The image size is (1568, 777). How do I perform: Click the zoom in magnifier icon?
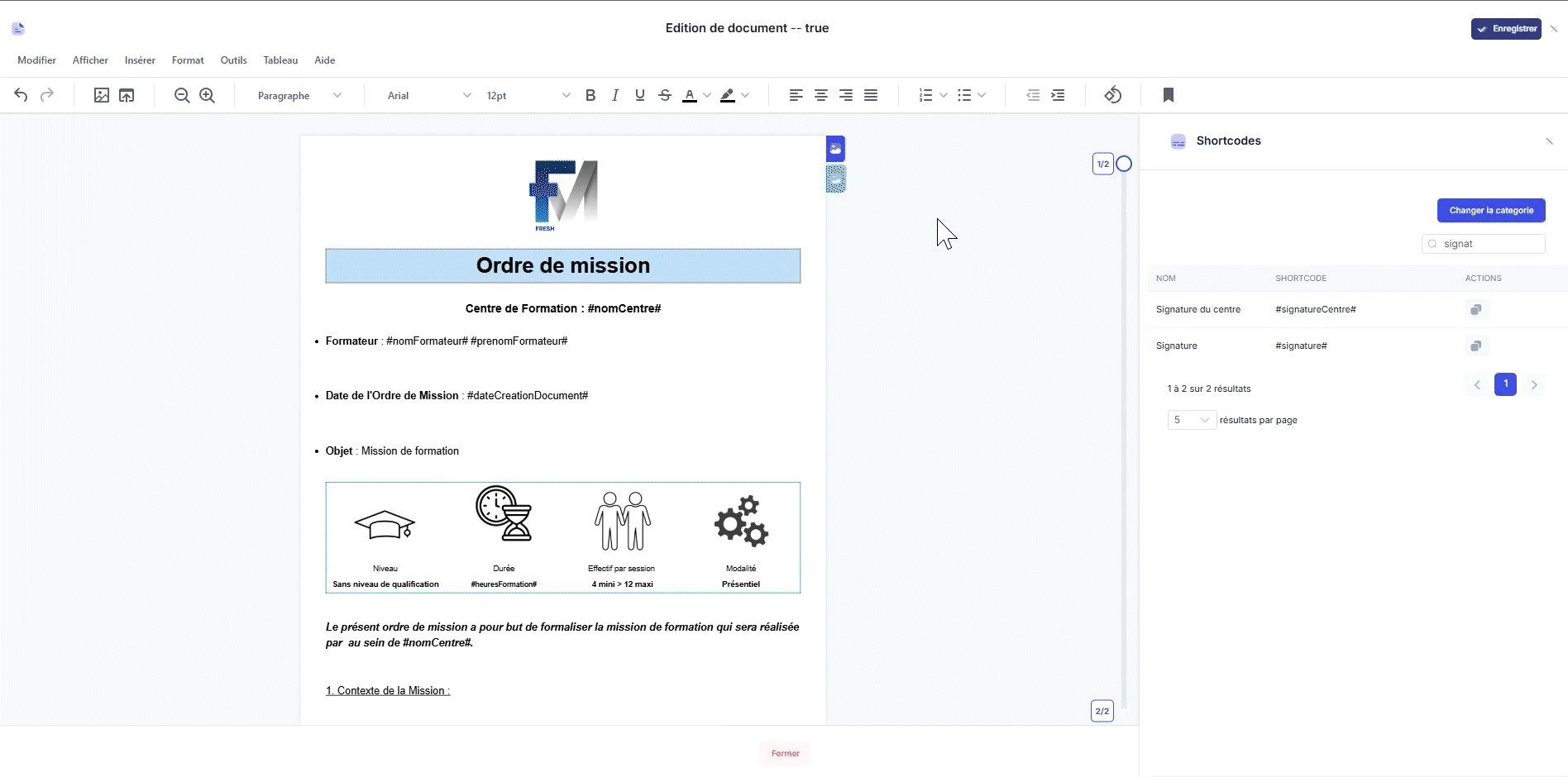pos(207,95)
